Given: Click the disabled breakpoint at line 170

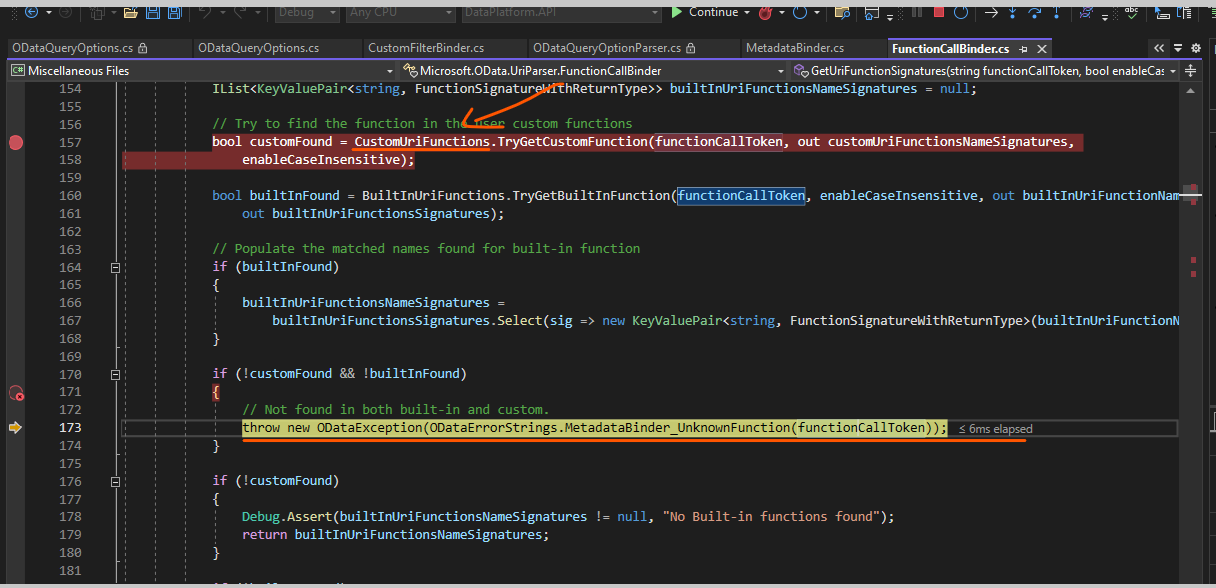Looking at the screenshot, I should (x=16, y=394).
